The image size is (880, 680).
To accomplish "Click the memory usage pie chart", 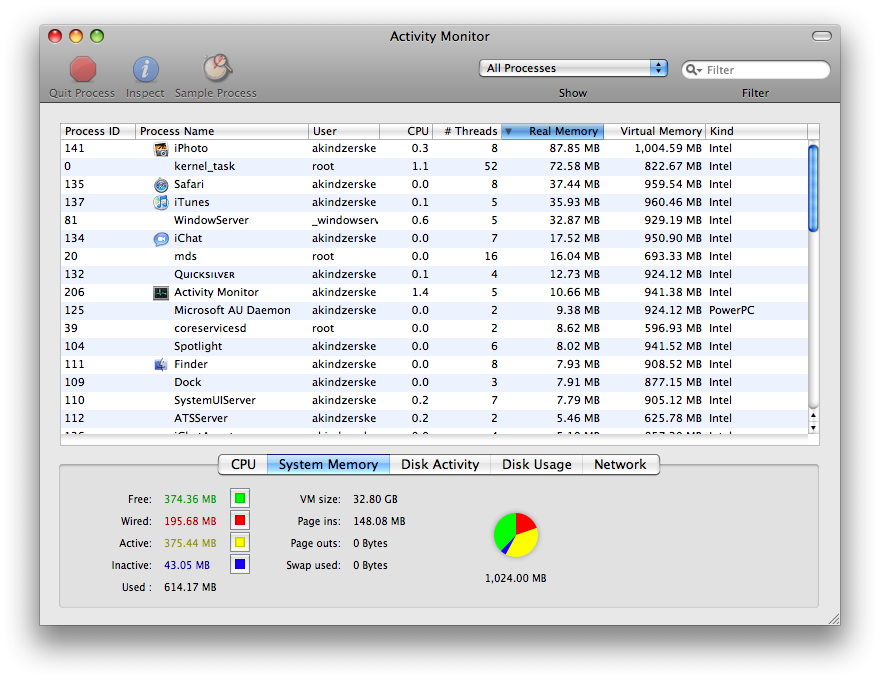I will click(x=516, y=535).
